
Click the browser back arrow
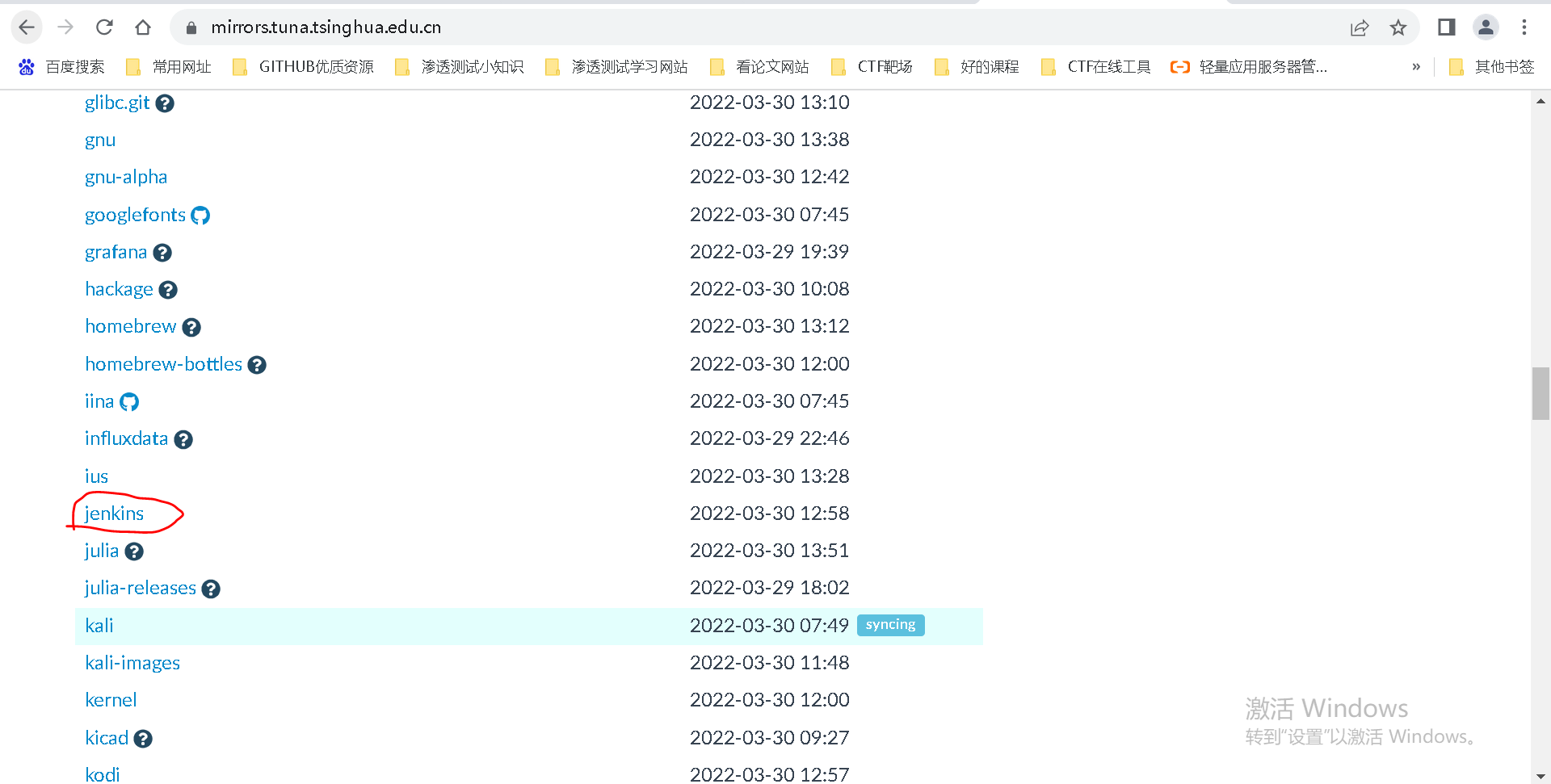pos(27,27)
